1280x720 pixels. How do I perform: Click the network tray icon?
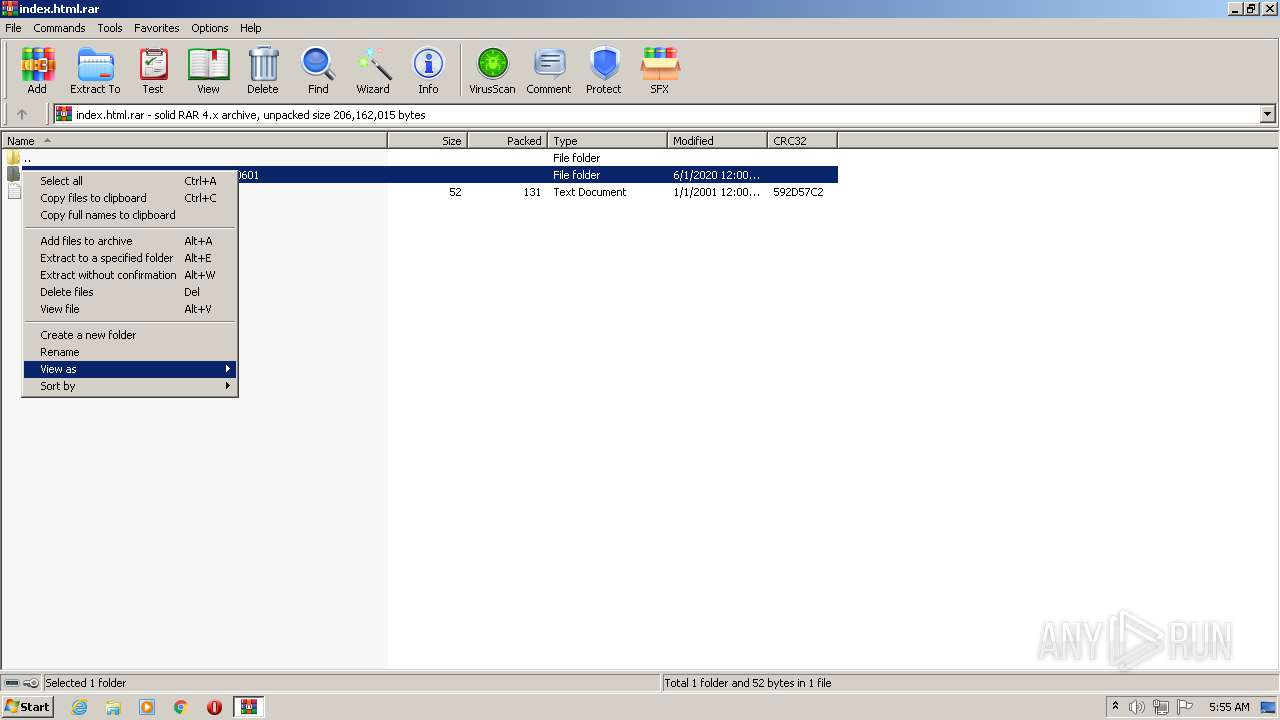1160,707
